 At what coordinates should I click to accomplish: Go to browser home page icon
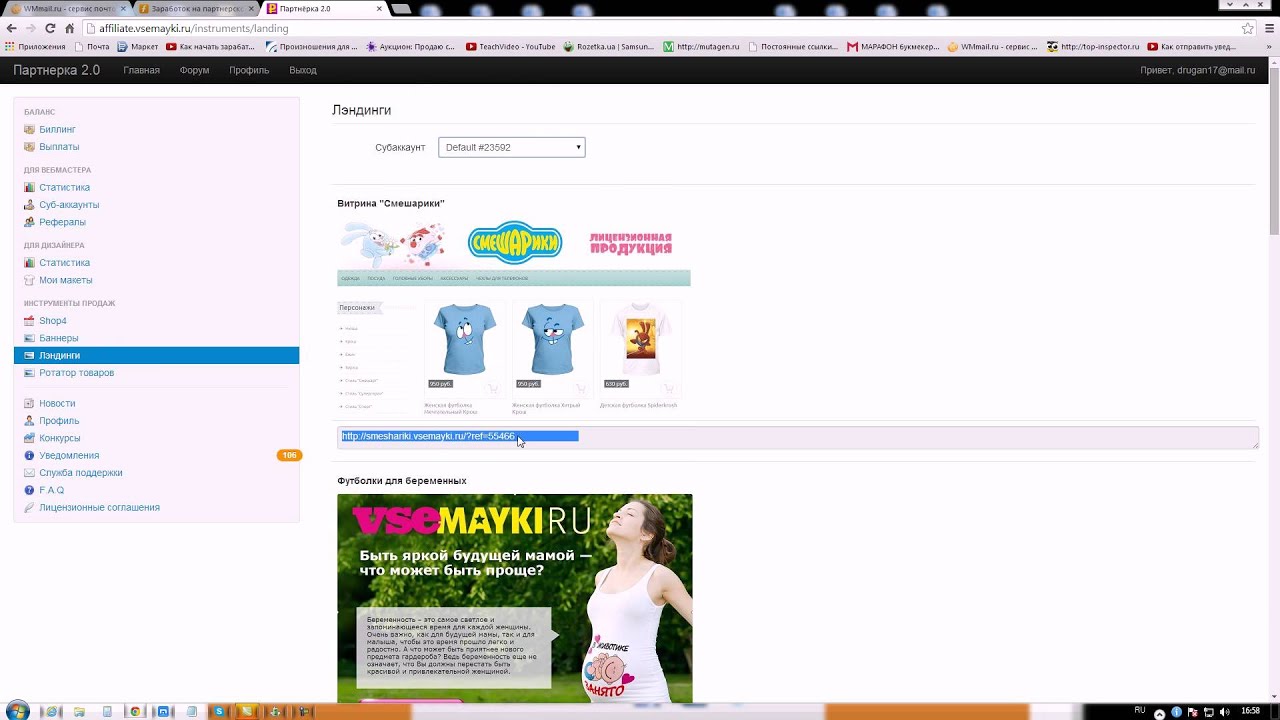point(69,28)
